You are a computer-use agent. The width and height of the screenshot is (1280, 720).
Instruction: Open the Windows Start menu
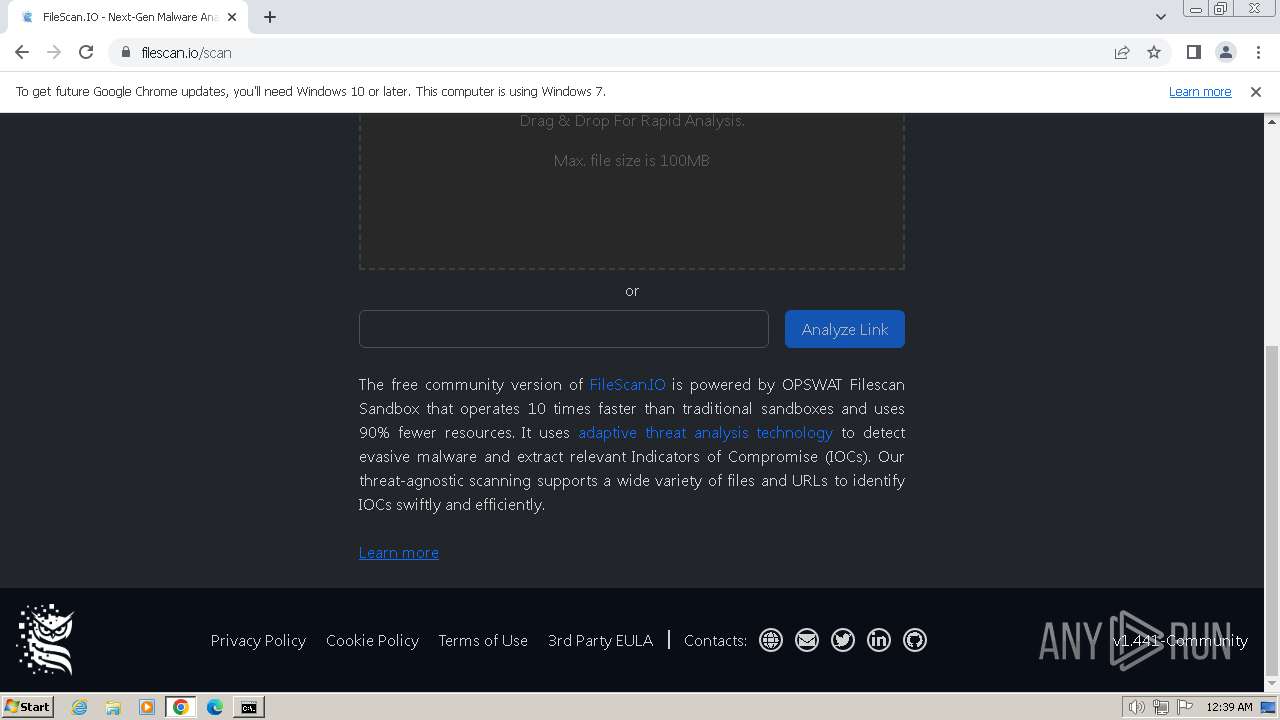click(28, 706)
